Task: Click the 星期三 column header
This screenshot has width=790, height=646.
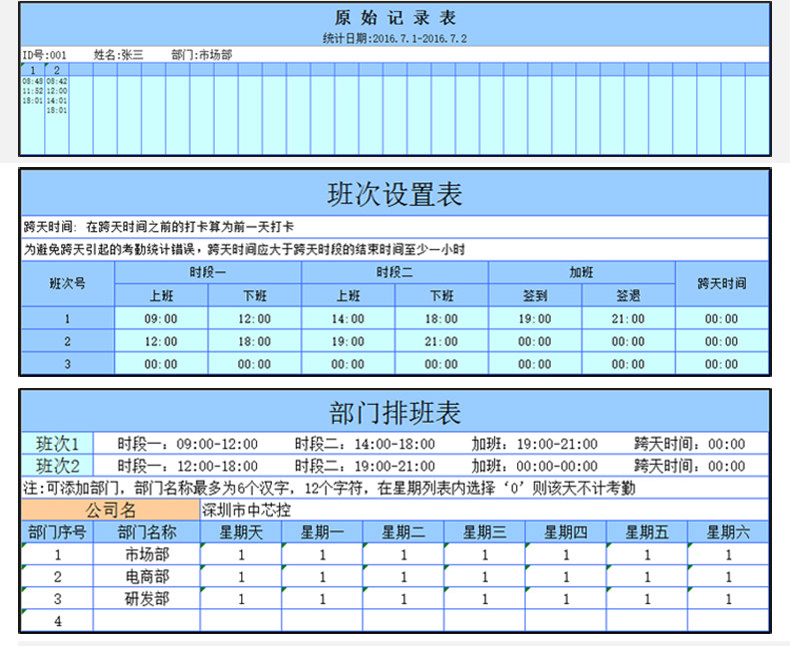Action: point(485,532)
